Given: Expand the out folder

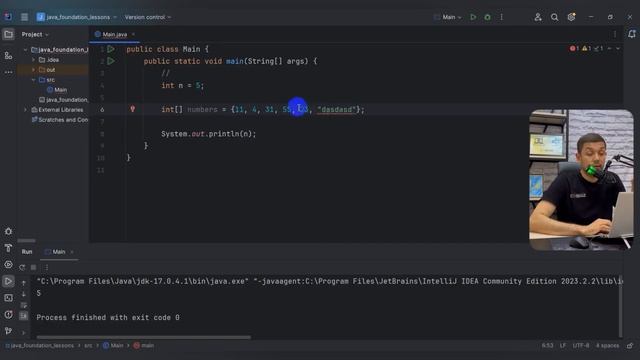Looking at the screenshot, I should [33, 70].
